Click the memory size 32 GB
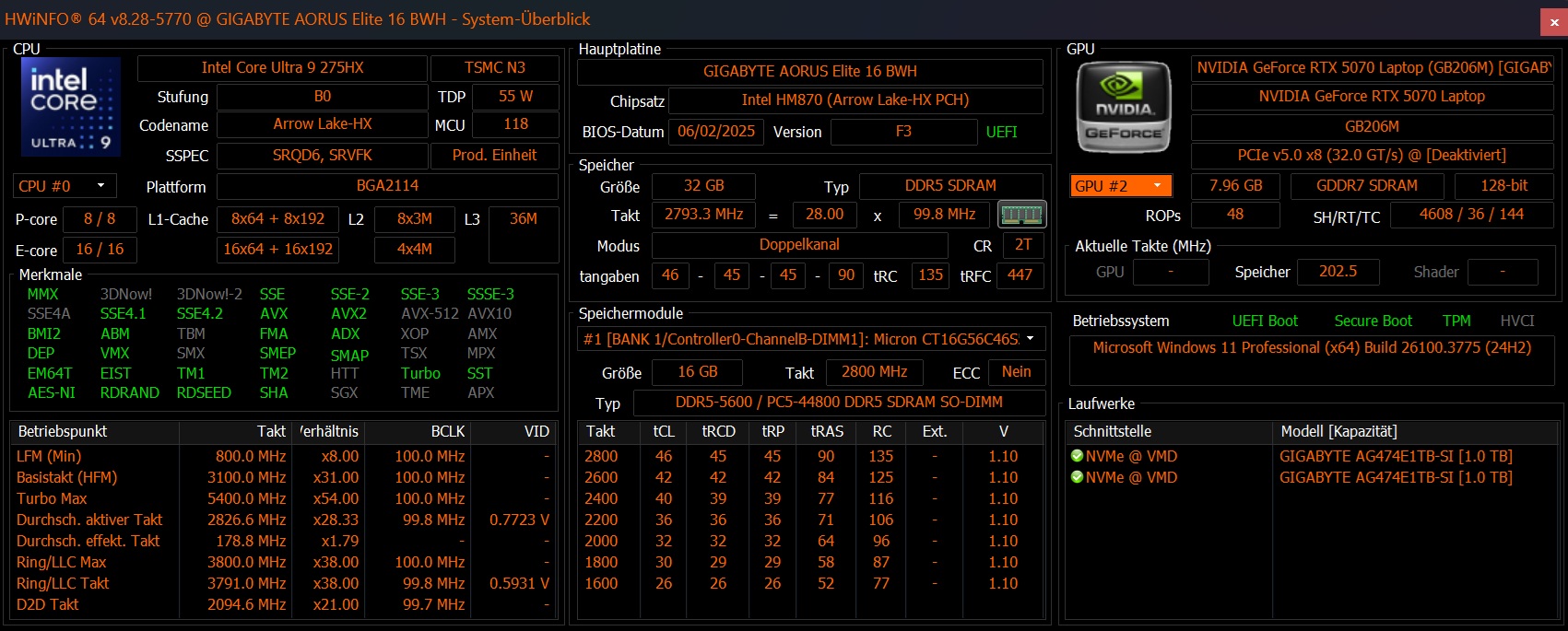This screenshot has height=631, width=1568. pyautogui.click(x=703, y=186)
